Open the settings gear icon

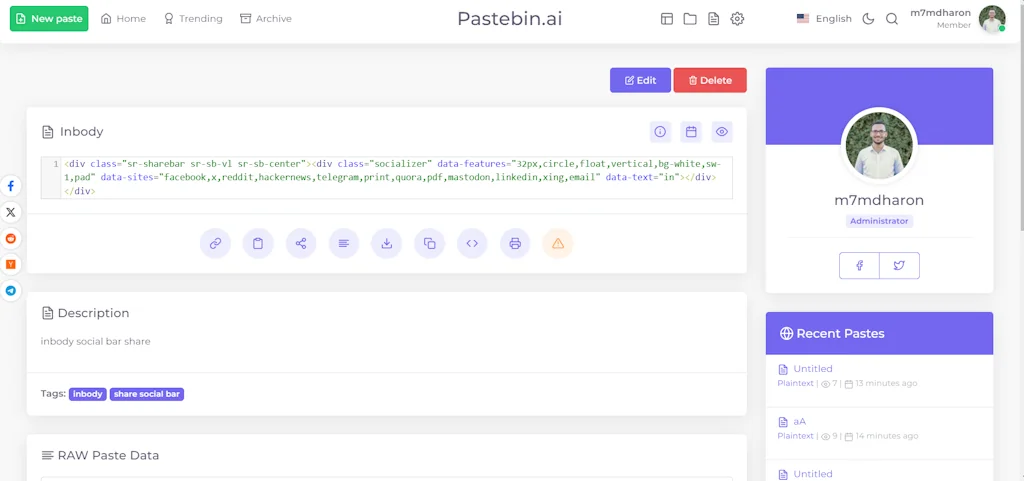coord(737,19)
